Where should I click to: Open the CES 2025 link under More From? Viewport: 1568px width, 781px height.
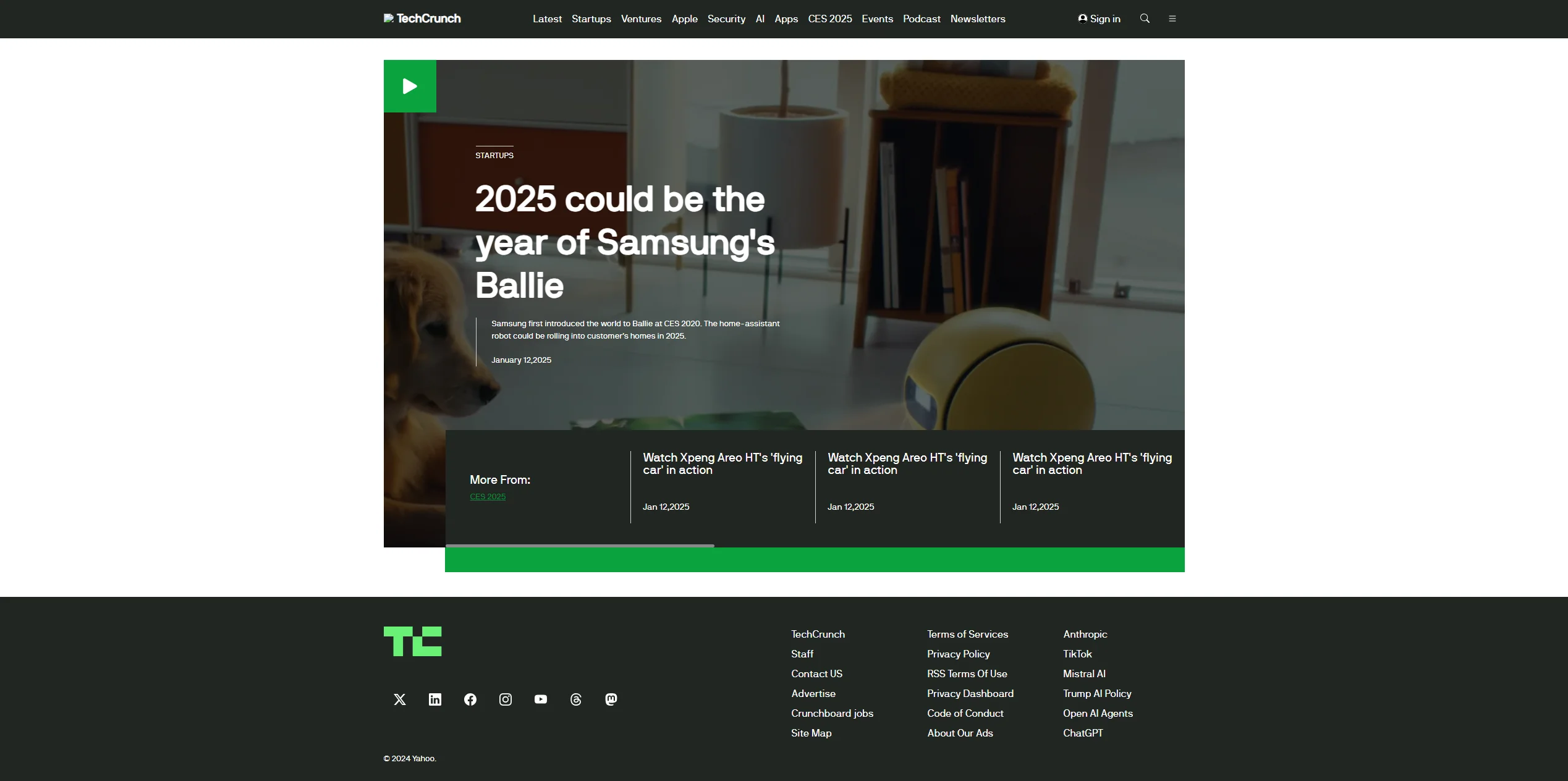pos(488,496)
